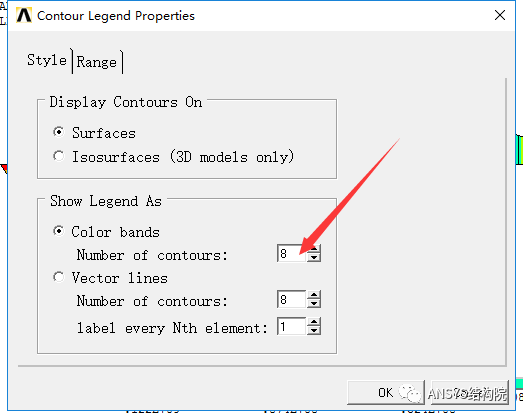Screen dimensions: 523x418
Task: Select the Surfaces radio button
Action: [58, 132]
